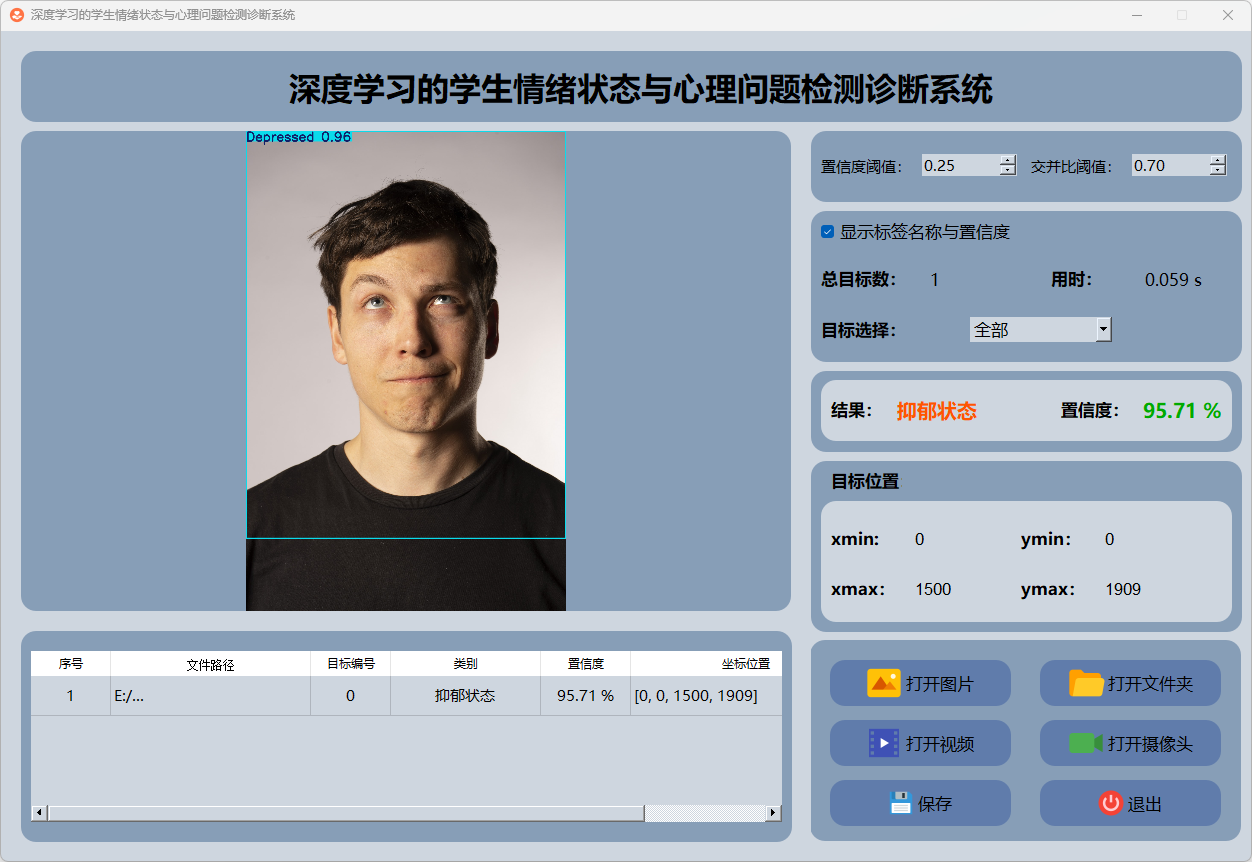The width and height of the screenshot is (1252, 862).
Task: Click the film strip icon for 打开视频
Action: (x=883, y=743)
